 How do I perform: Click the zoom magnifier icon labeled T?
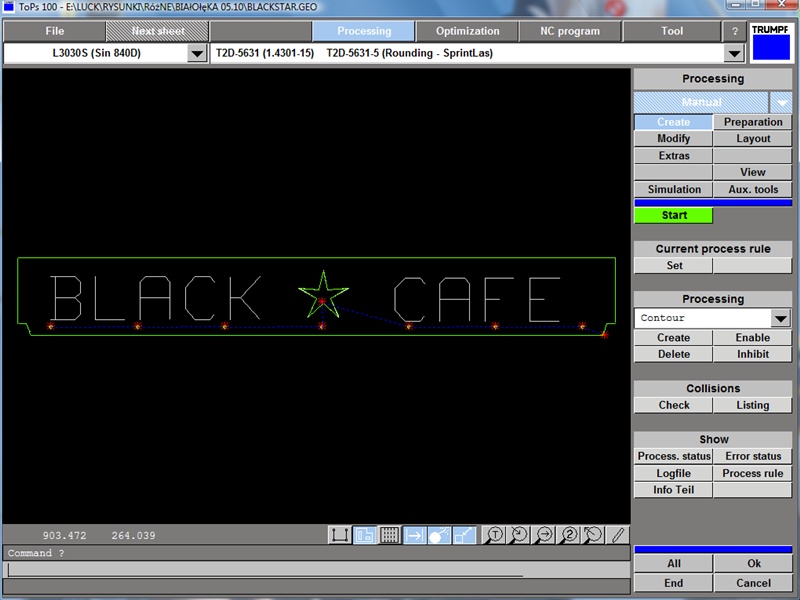click(x=494, y=535)
